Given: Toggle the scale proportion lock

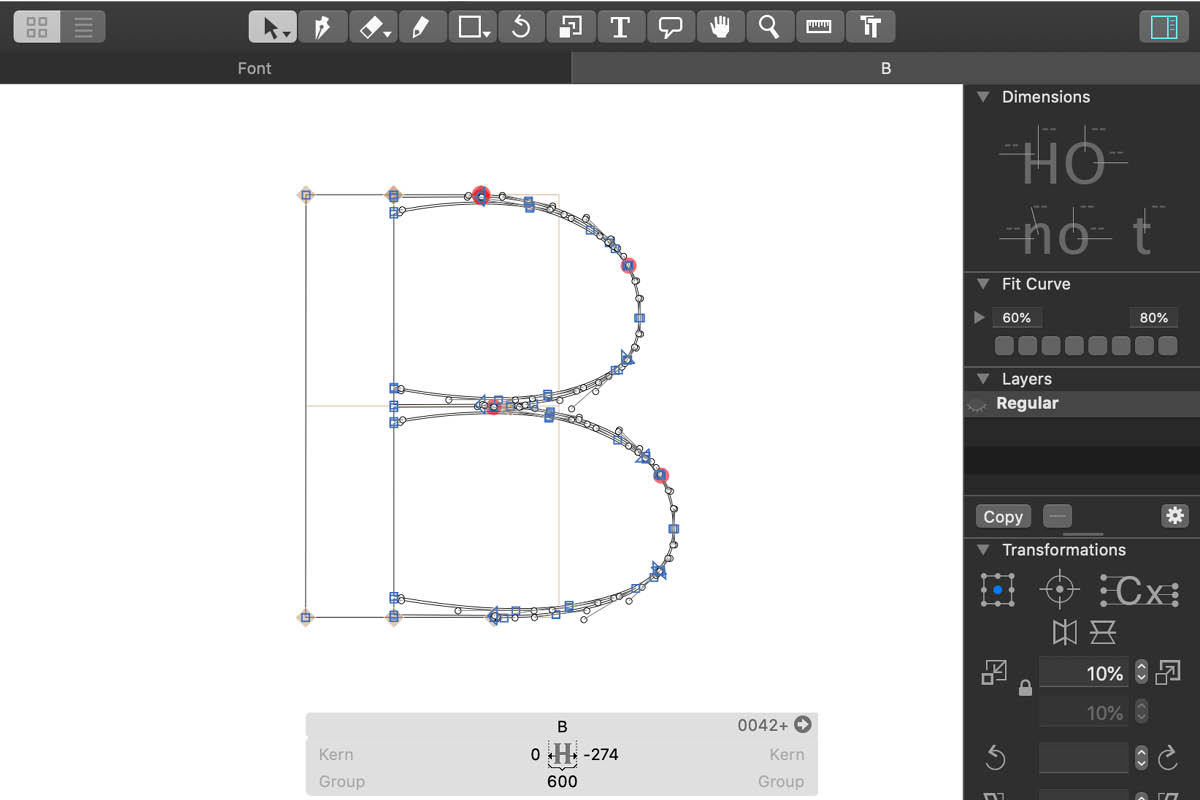Looking at the screenshot, I should (1024, 688).
